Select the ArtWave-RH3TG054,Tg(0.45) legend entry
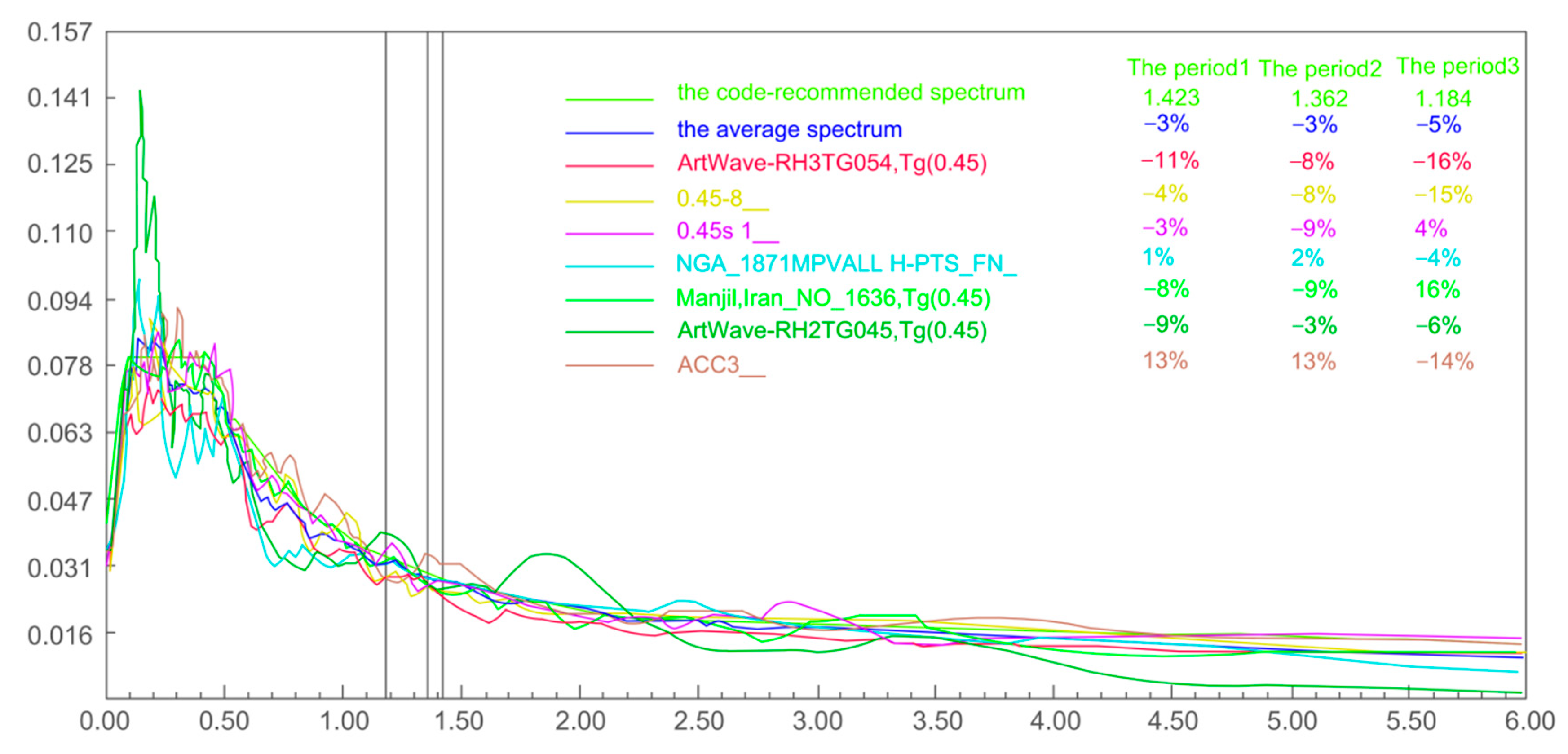Screen dimensions: 1568x754 coord(831,163)
